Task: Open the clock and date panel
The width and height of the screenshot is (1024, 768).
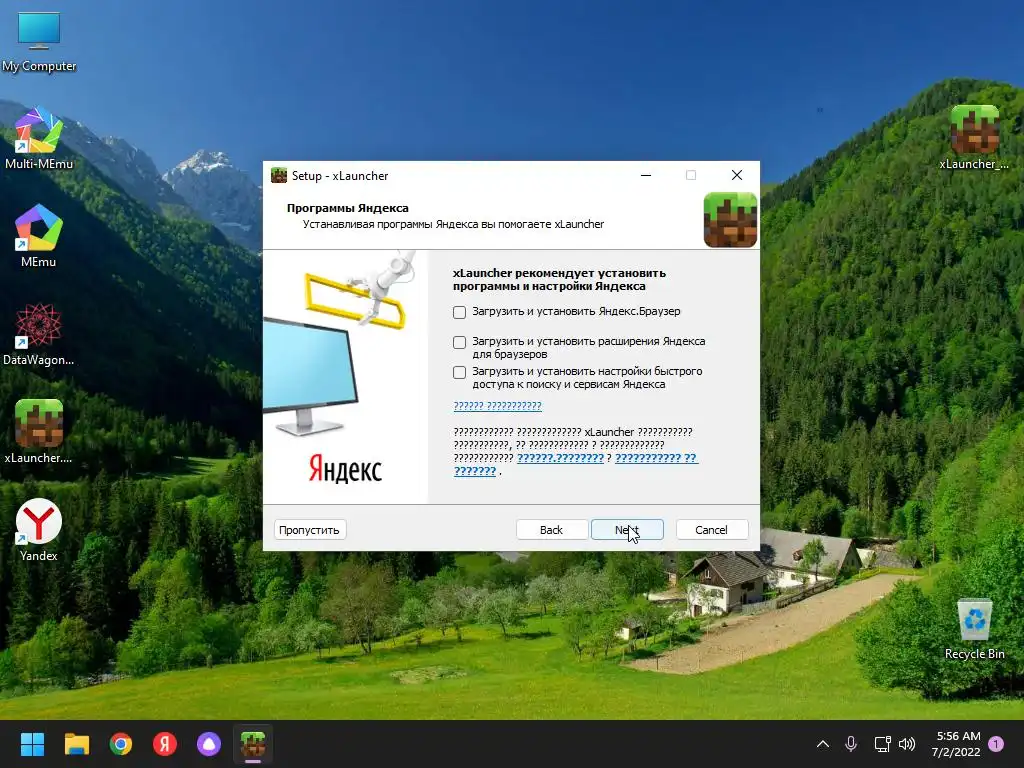Action: [956, 744]
